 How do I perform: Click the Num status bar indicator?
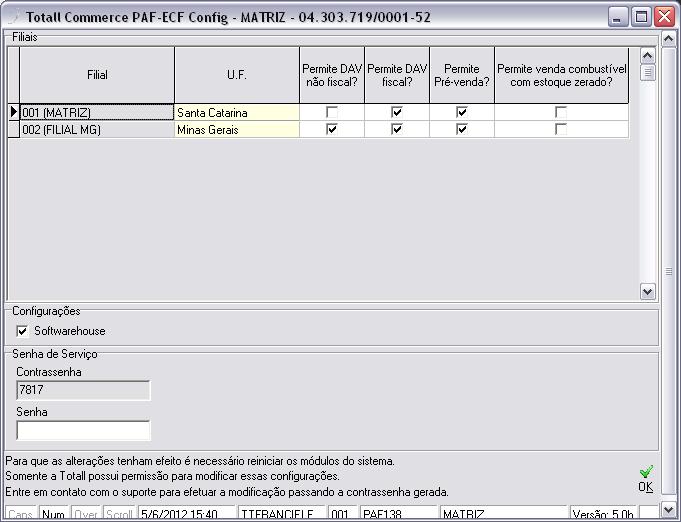[54, 514]
